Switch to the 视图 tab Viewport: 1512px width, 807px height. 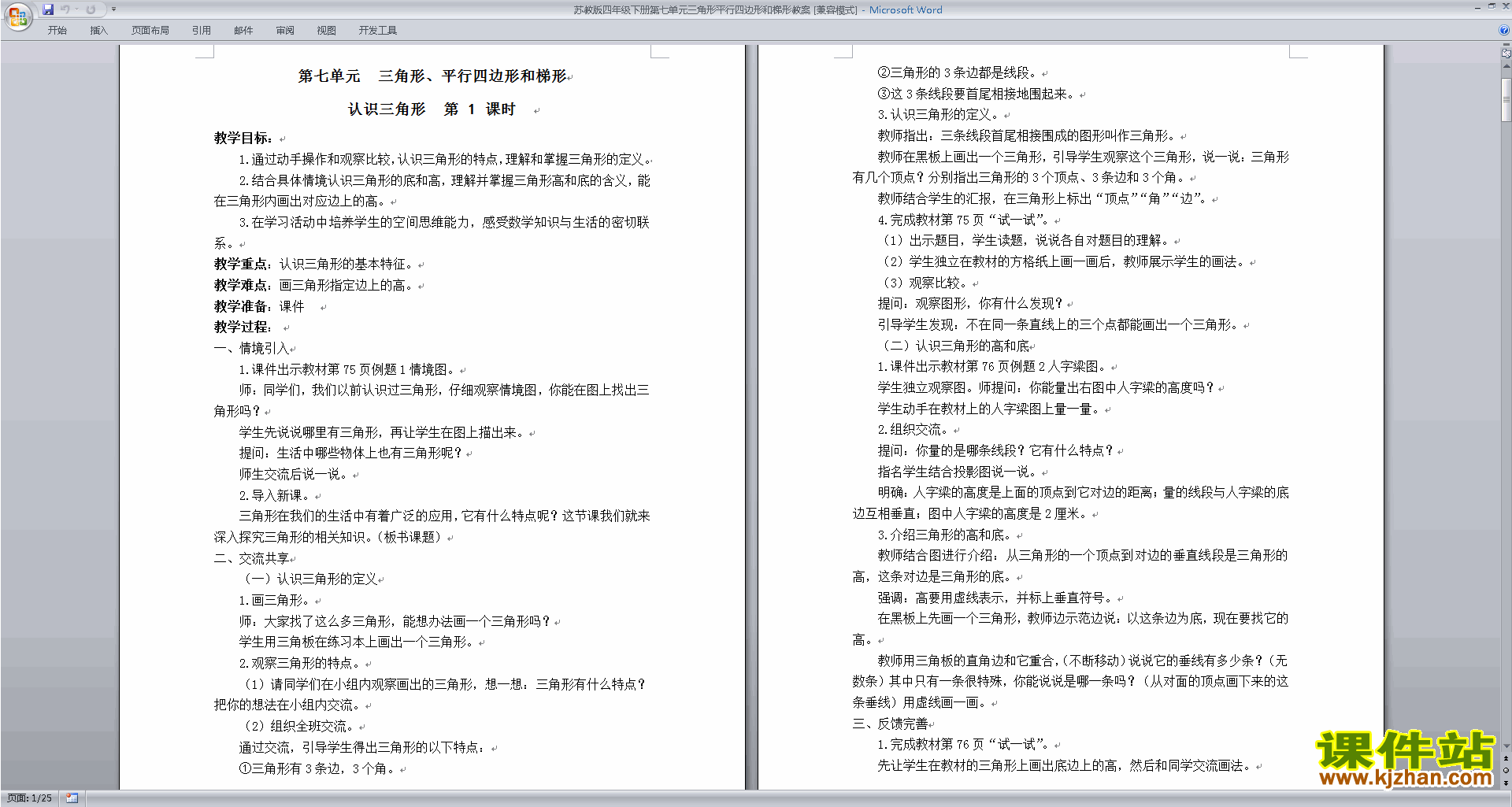point(327,30)
